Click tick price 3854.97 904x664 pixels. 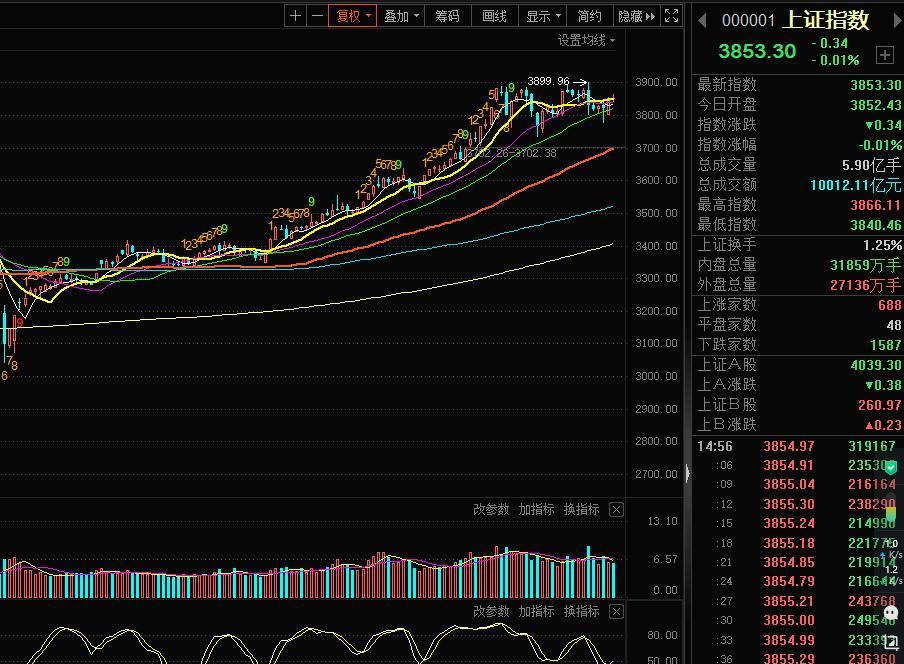789,446
